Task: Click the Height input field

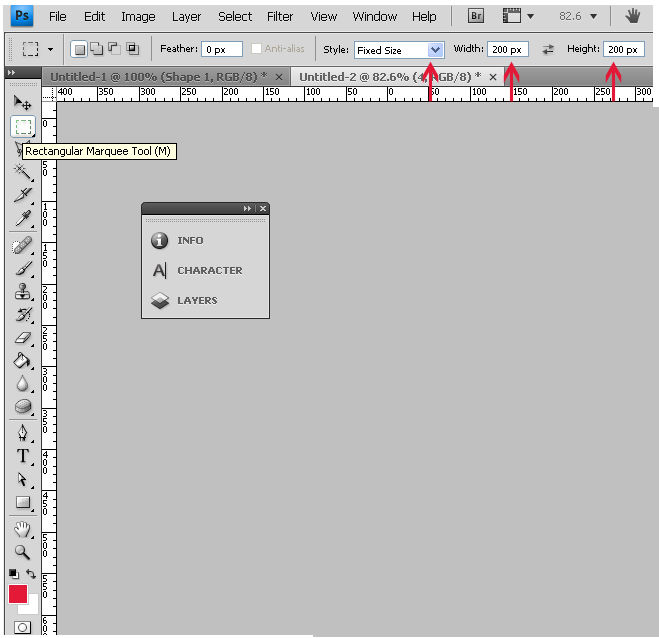Action: tap(624, 49)
